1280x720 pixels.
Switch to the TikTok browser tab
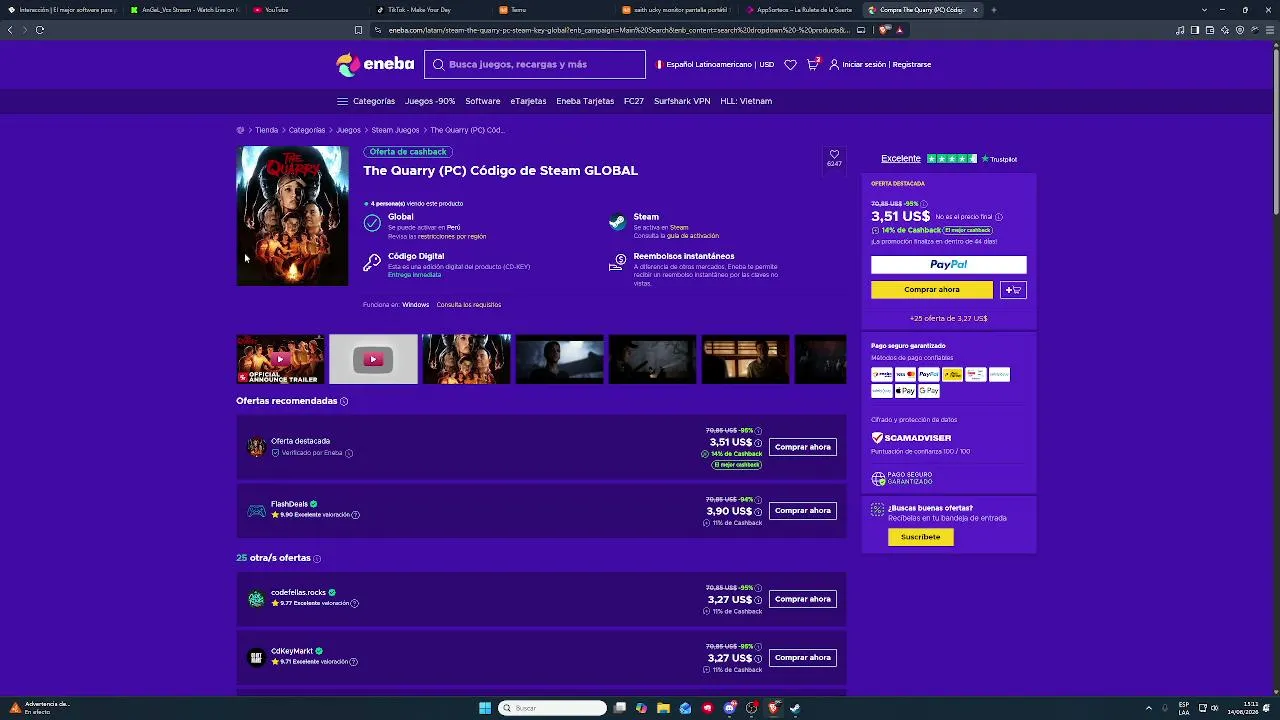pos(430,10)
